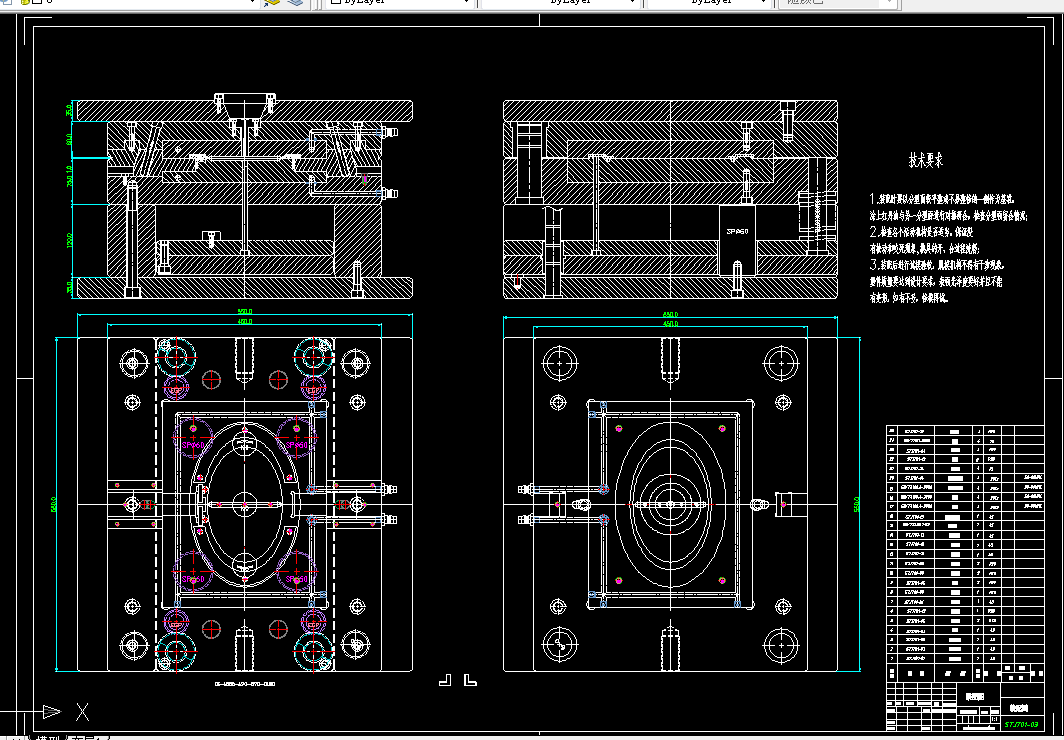Select the bottom-right magenta SP∅60 circle

[x=296, y=571]
